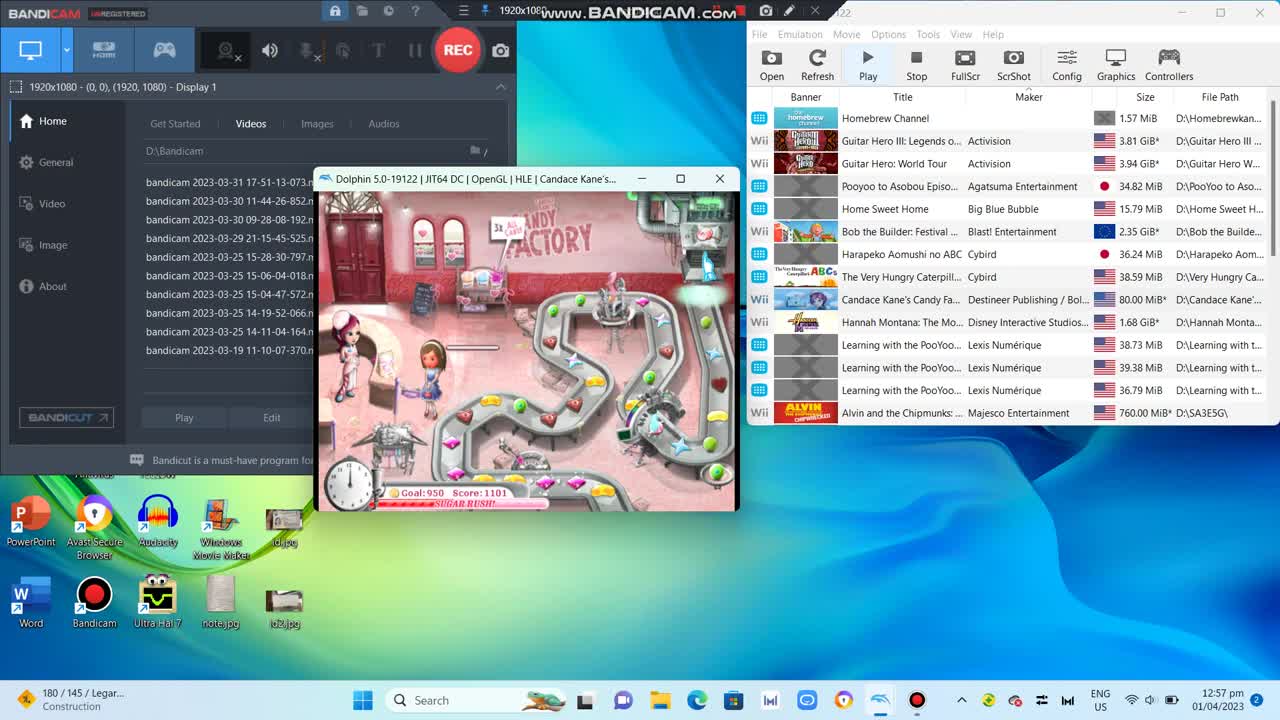Image resolution: width=1280 pixels, height=720 pixels.
Task: Sort Dolphin game list by Maker column
Action: pos(1028,97)
